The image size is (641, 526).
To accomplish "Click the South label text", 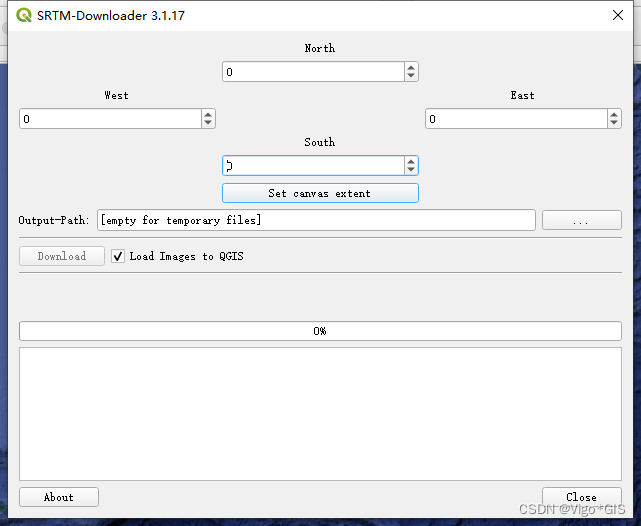I will (320, 142).
